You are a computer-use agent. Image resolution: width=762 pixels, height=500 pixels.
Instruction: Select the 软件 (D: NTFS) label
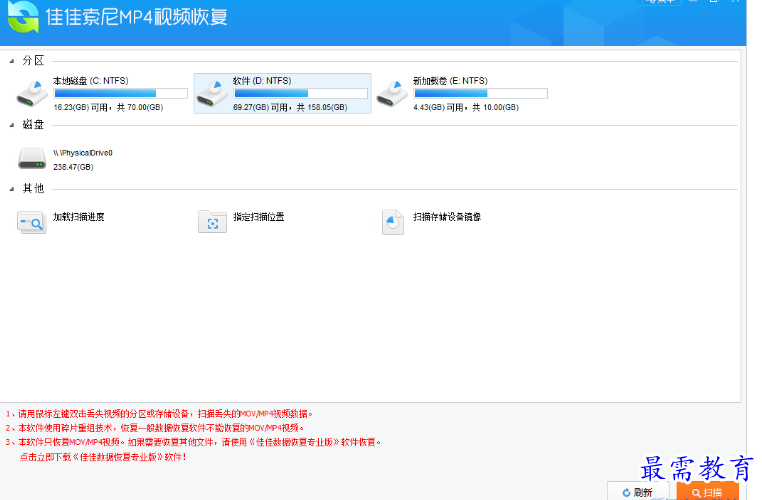(x=262, y=81)
